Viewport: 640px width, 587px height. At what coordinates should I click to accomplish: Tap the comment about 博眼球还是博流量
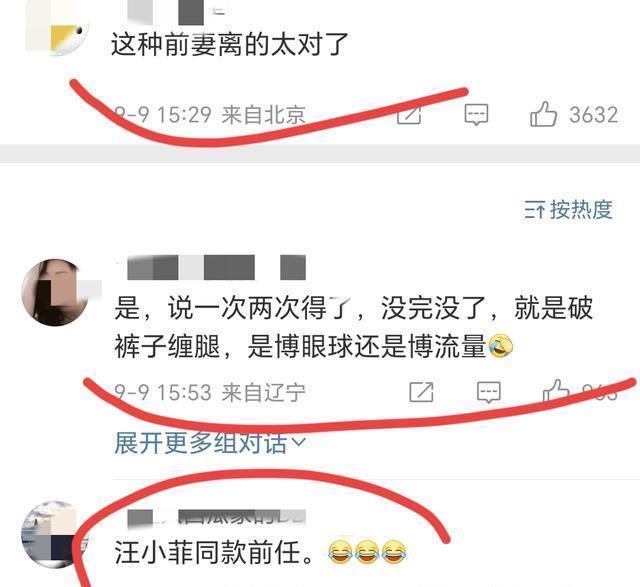tap(353, 327)
